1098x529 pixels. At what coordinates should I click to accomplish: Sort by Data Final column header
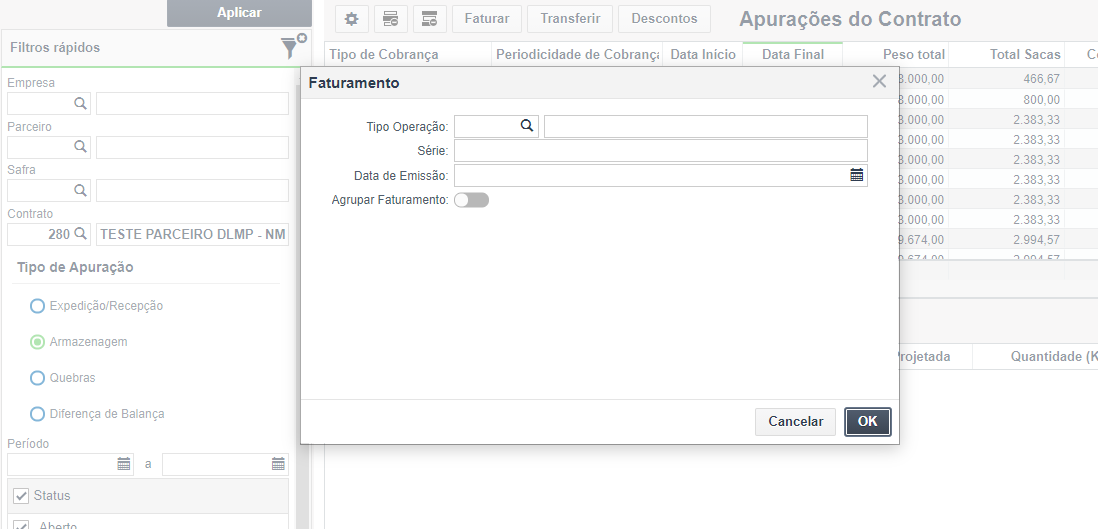point(793,54)
